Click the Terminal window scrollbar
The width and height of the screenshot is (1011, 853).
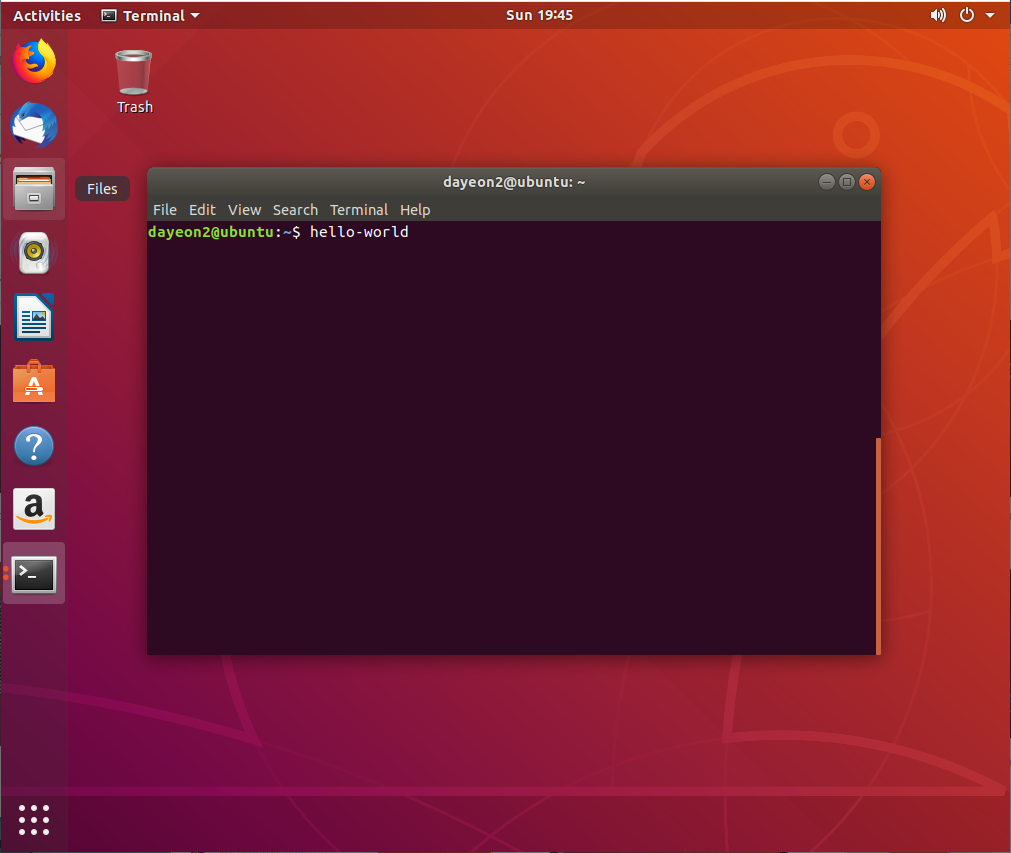[x=878, y=546]
